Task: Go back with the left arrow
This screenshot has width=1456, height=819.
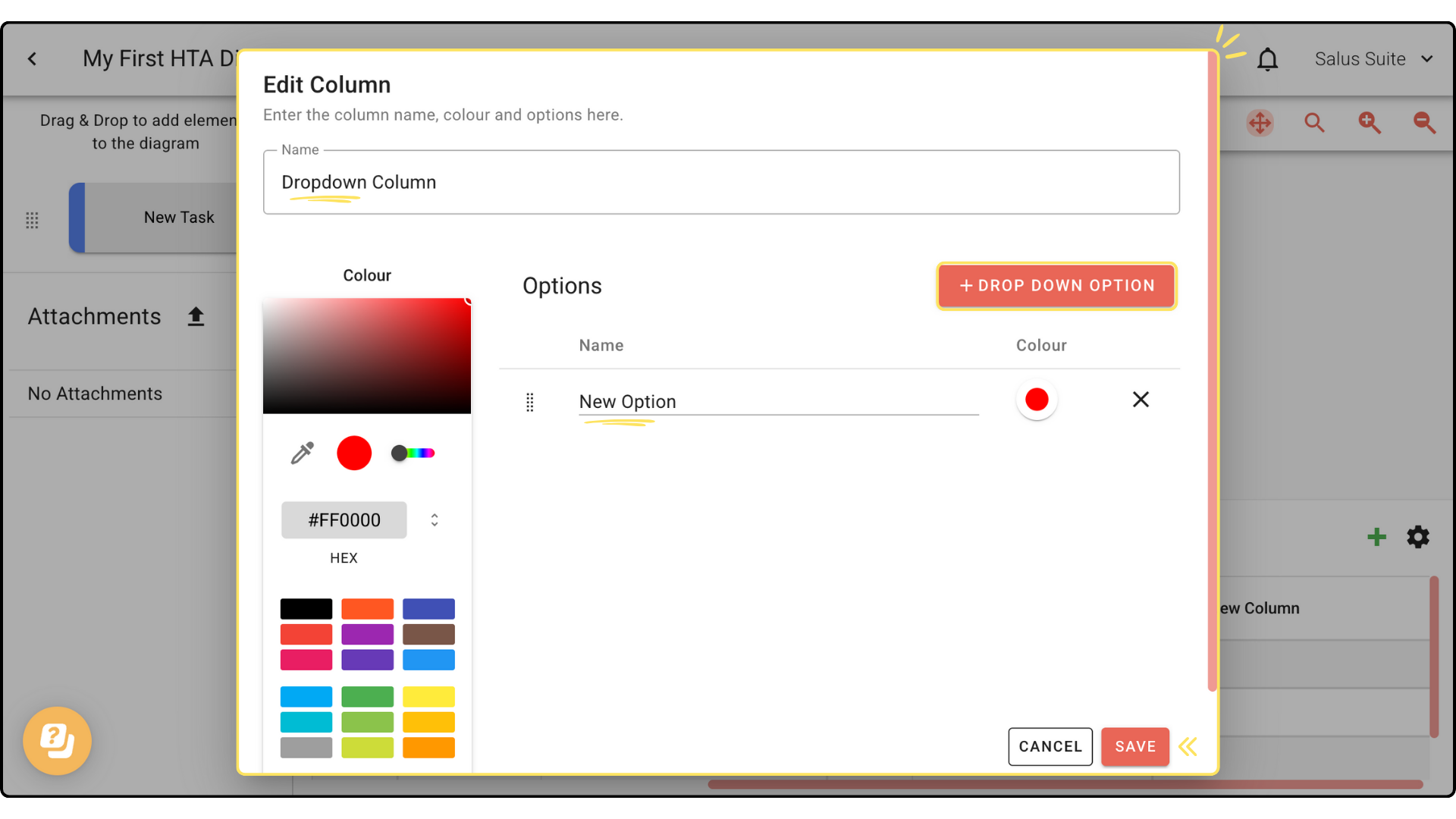Action: [x=32, y=59]
